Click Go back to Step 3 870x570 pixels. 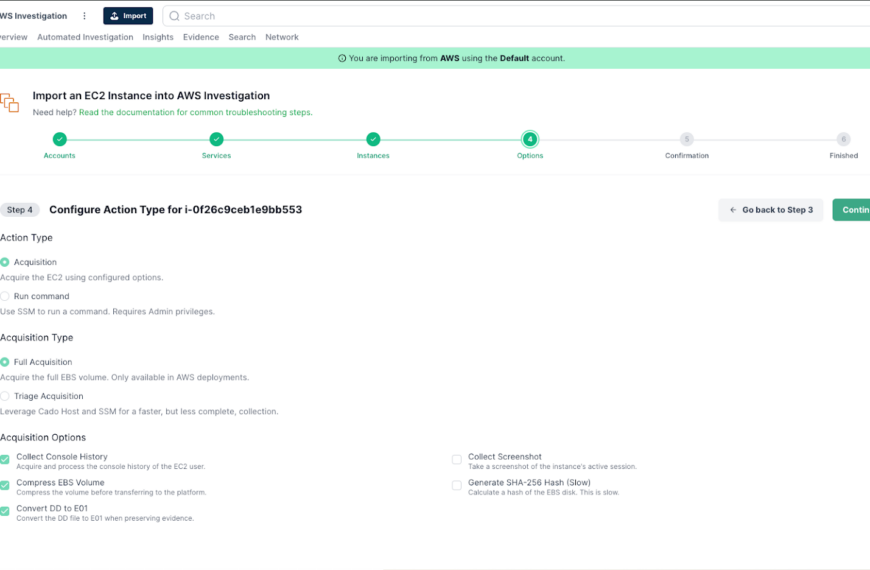[771, 210]
